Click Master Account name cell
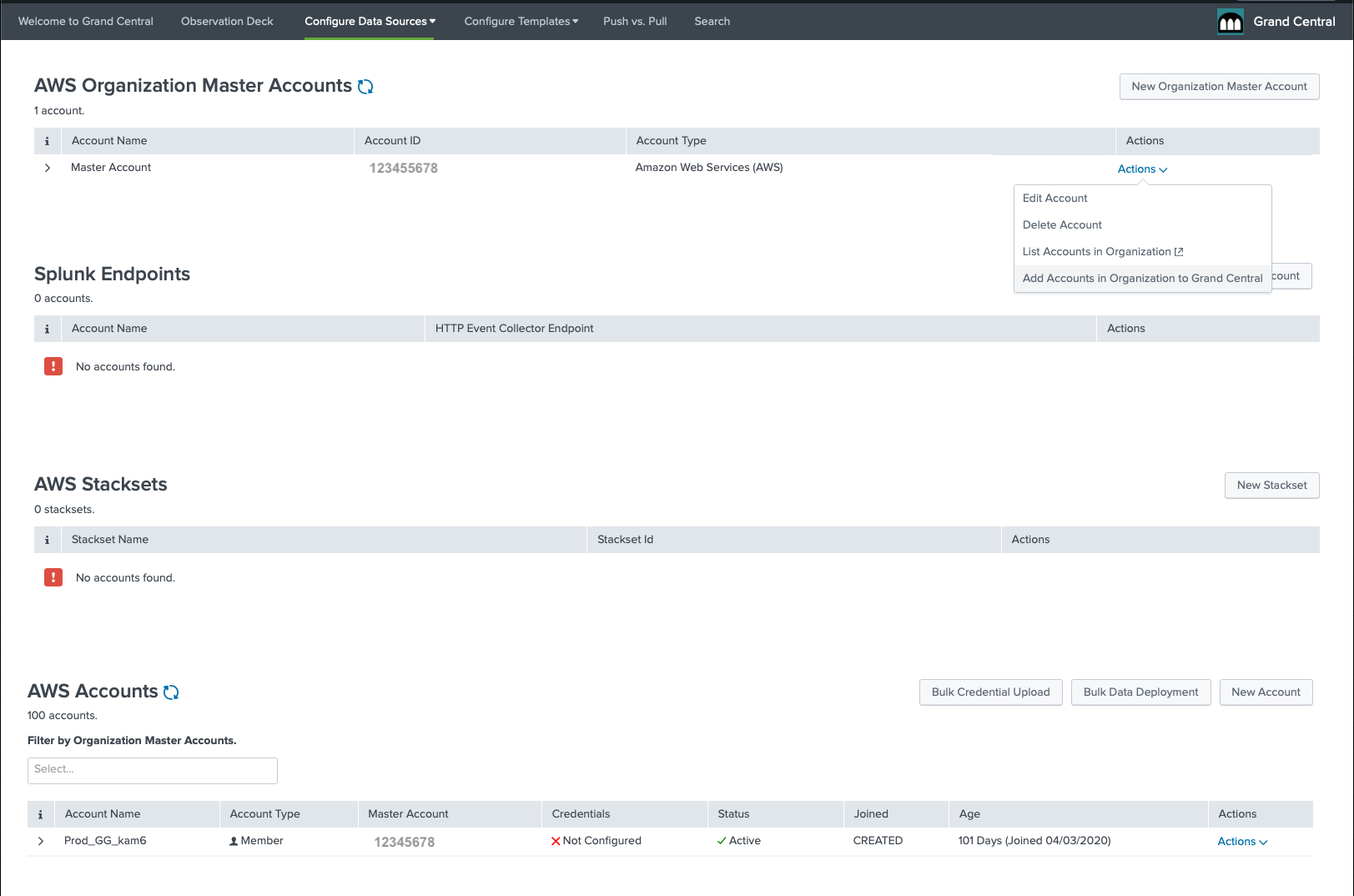Viewport: 1354px width, 896px height. click(x=111, y=168)
